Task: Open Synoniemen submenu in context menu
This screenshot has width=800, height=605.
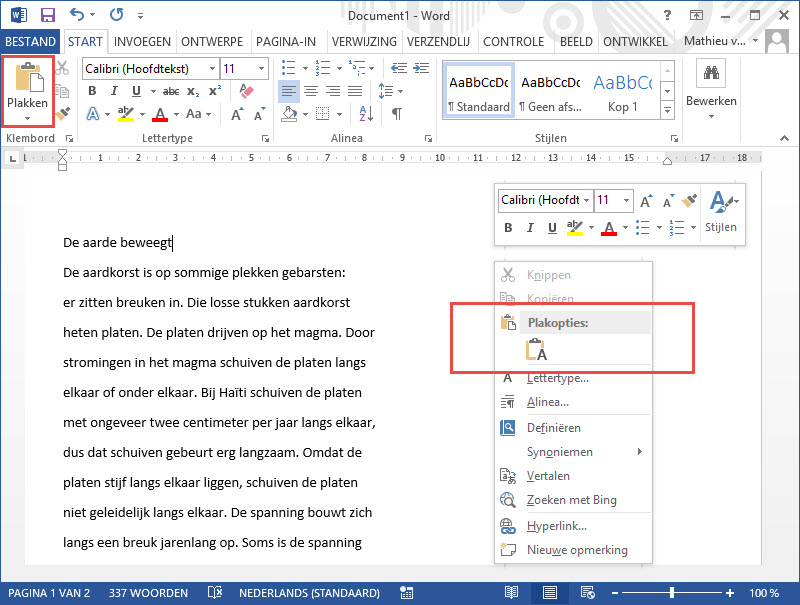Action: [573, 452]
